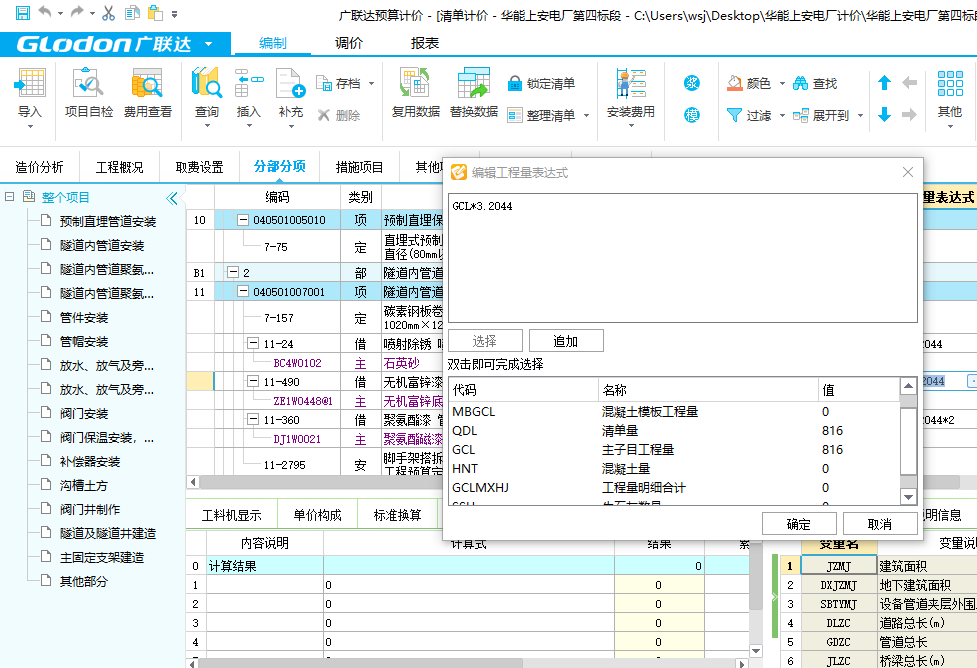Open 工程概况 tab
The width and height of the screenshot is (977, 668).
pos(119,167)
